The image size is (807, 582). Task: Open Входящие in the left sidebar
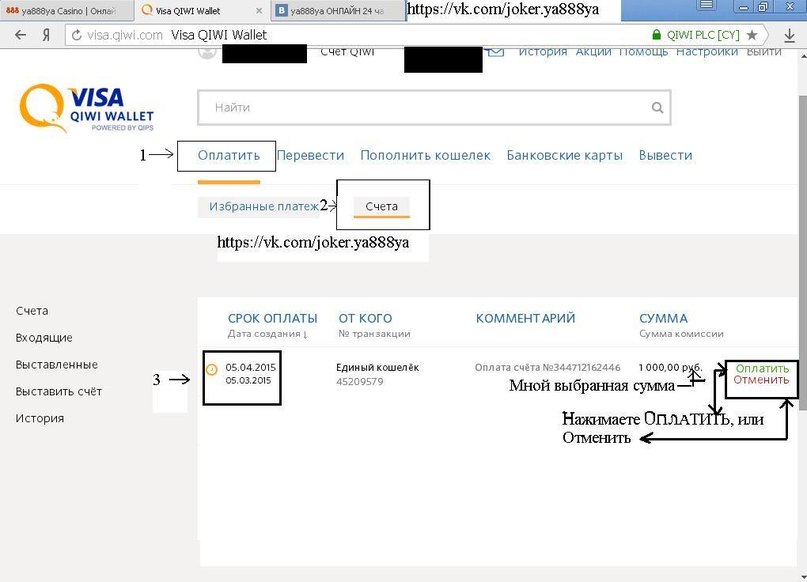coord(44,338)
